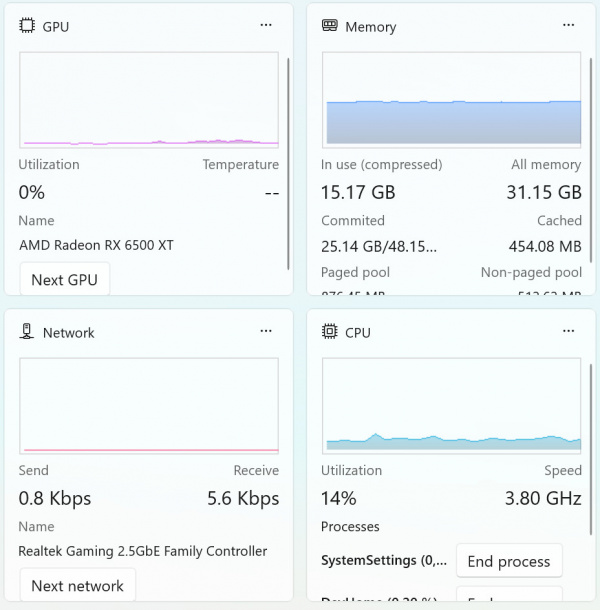
Task: Click the GPU widget vertical scrollbar
Action: (x=289, y=160)
